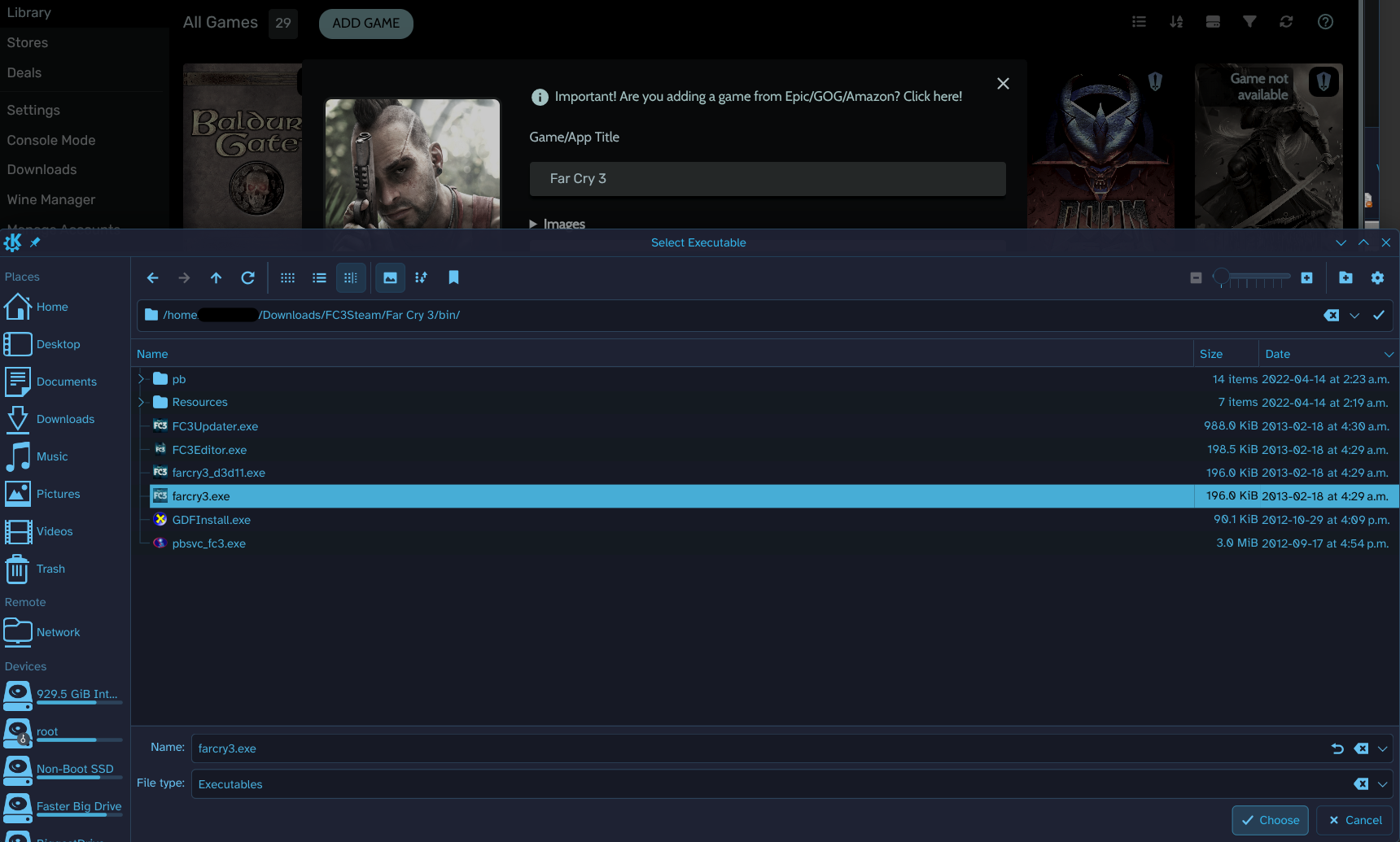Edit the Game/App Title field
Image resolution: width=1400 pixels, height=842 pixels.
[768, 179]
